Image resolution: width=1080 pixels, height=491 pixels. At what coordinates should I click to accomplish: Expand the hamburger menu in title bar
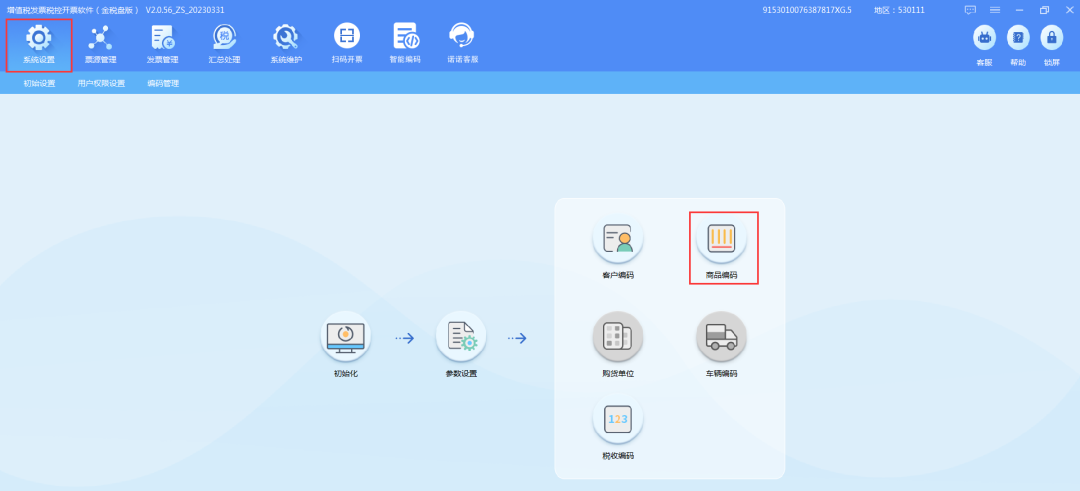coord(995,10)
